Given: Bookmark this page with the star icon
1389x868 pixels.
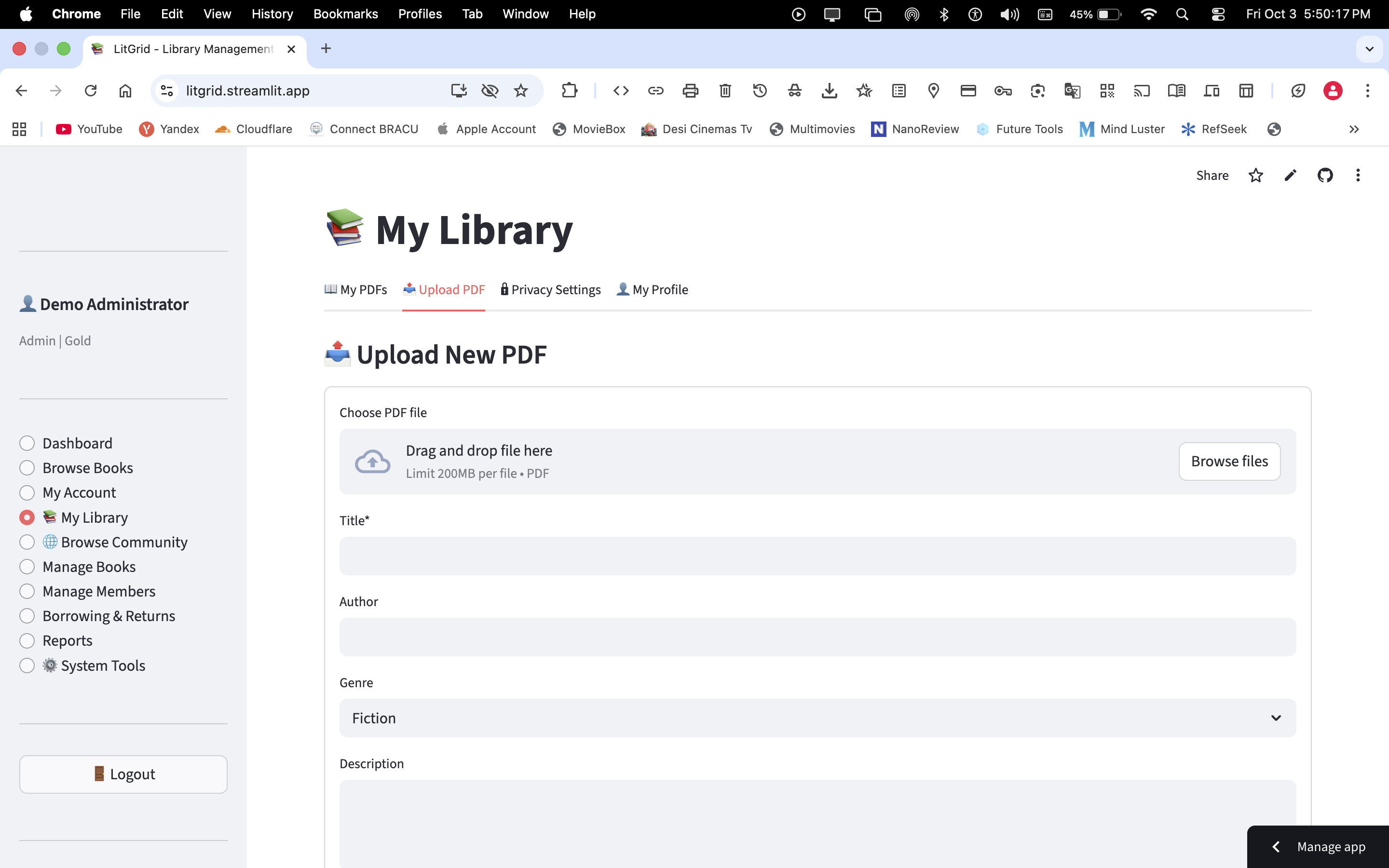Looking at the screenshot, I should point(520,91).
